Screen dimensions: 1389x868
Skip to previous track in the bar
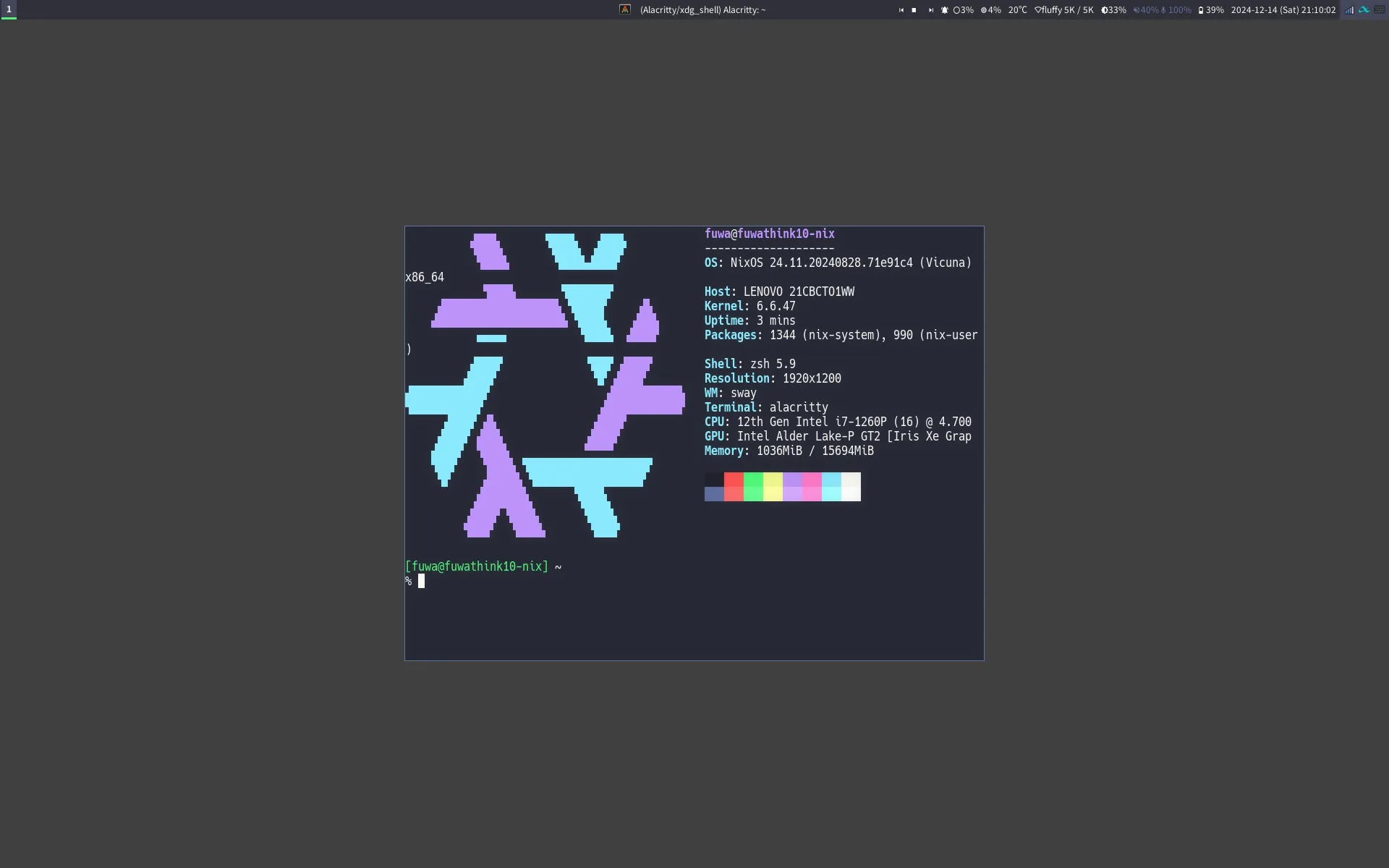tap(901, 10)
